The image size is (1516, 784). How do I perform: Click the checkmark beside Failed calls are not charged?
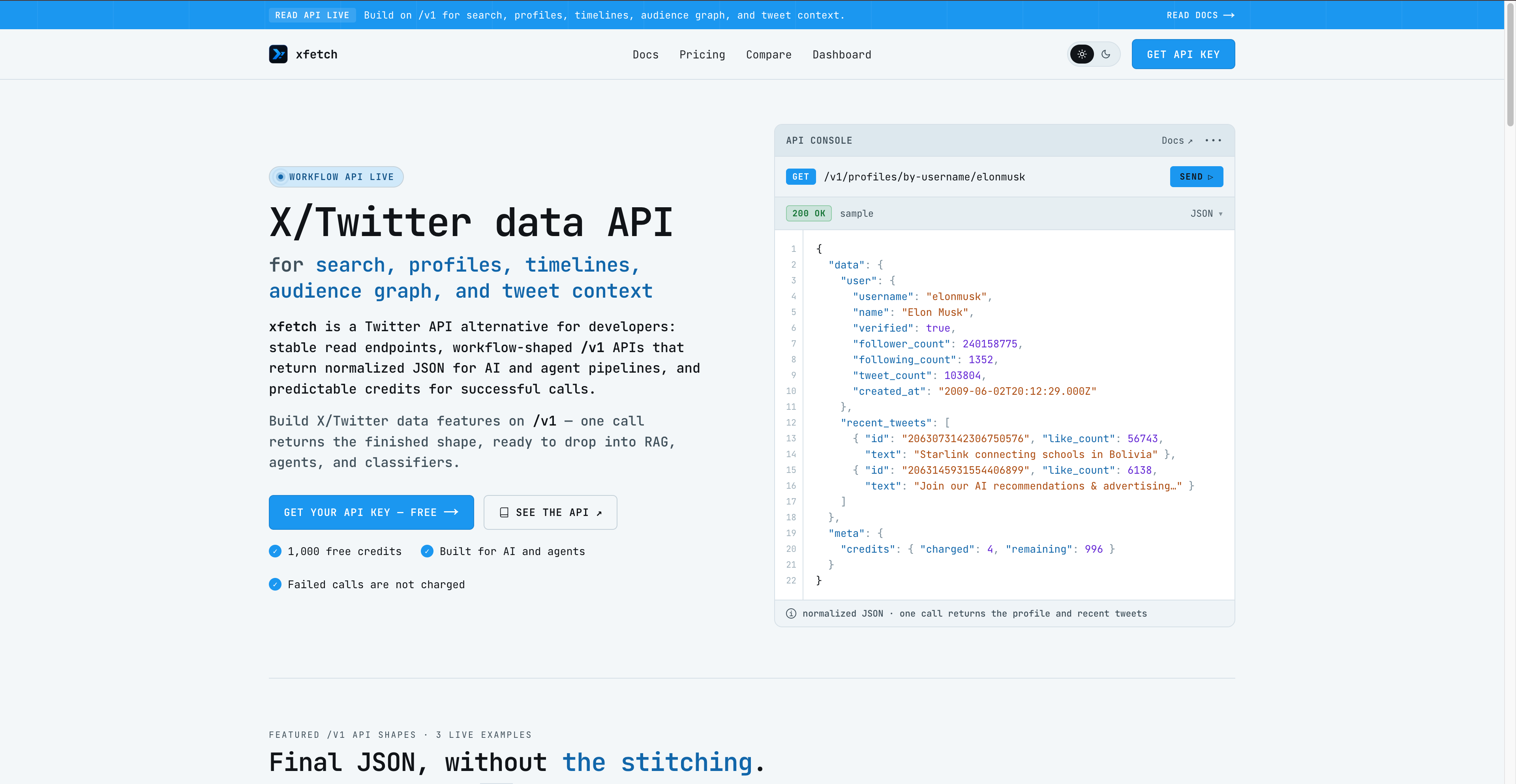(275, 585)
